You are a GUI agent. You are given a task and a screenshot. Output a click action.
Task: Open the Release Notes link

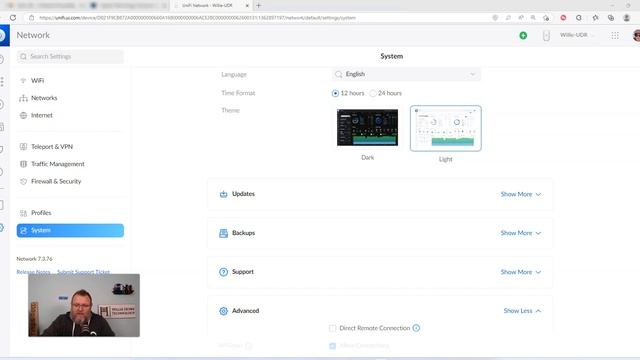click(33, 272)
